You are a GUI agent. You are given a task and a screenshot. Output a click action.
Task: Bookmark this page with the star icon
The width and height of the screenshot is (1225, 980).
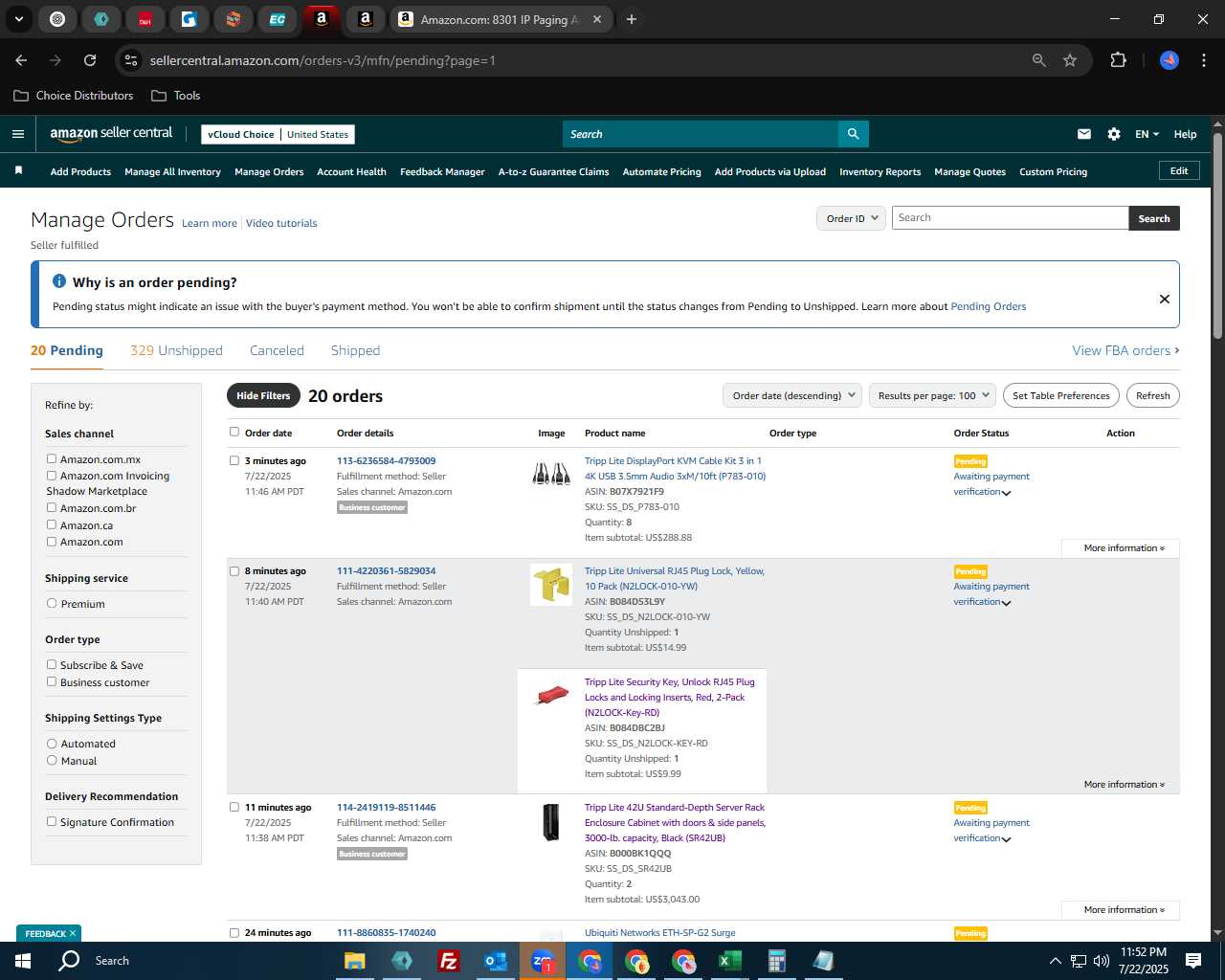pyautogui.click(x=1070, y=60)
